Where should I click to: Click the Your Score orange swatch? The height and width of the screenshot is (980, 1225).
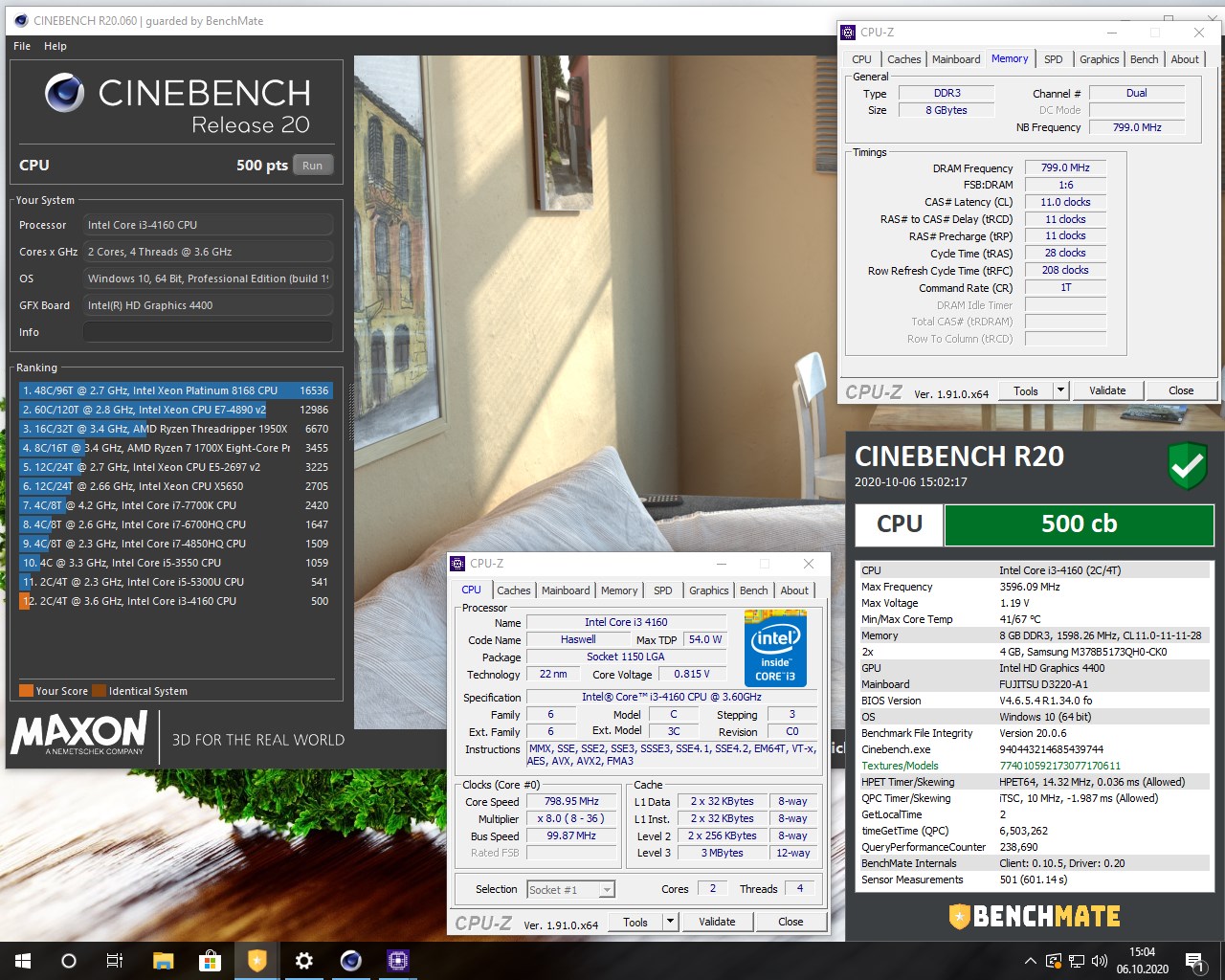(x=27, y=691)
